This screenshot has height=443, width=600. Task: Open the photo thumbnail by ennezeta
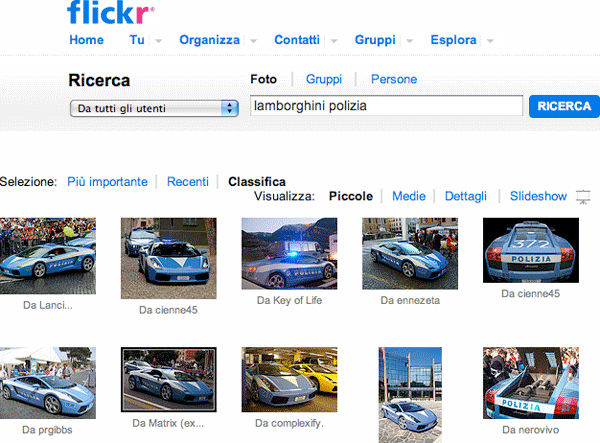tap(410, 254)
